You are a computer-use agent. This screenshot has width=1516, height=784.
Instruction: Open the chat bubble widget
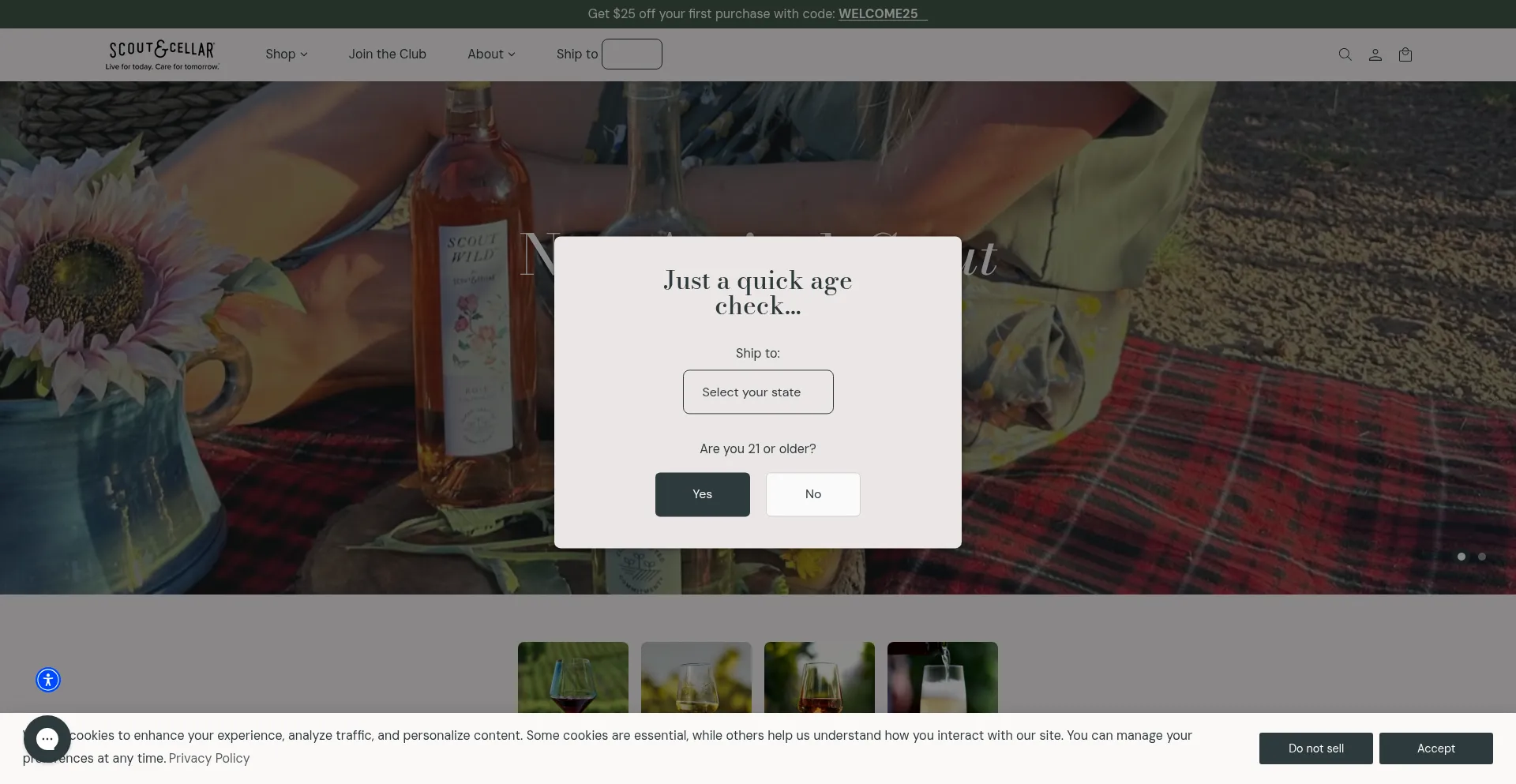47,739
